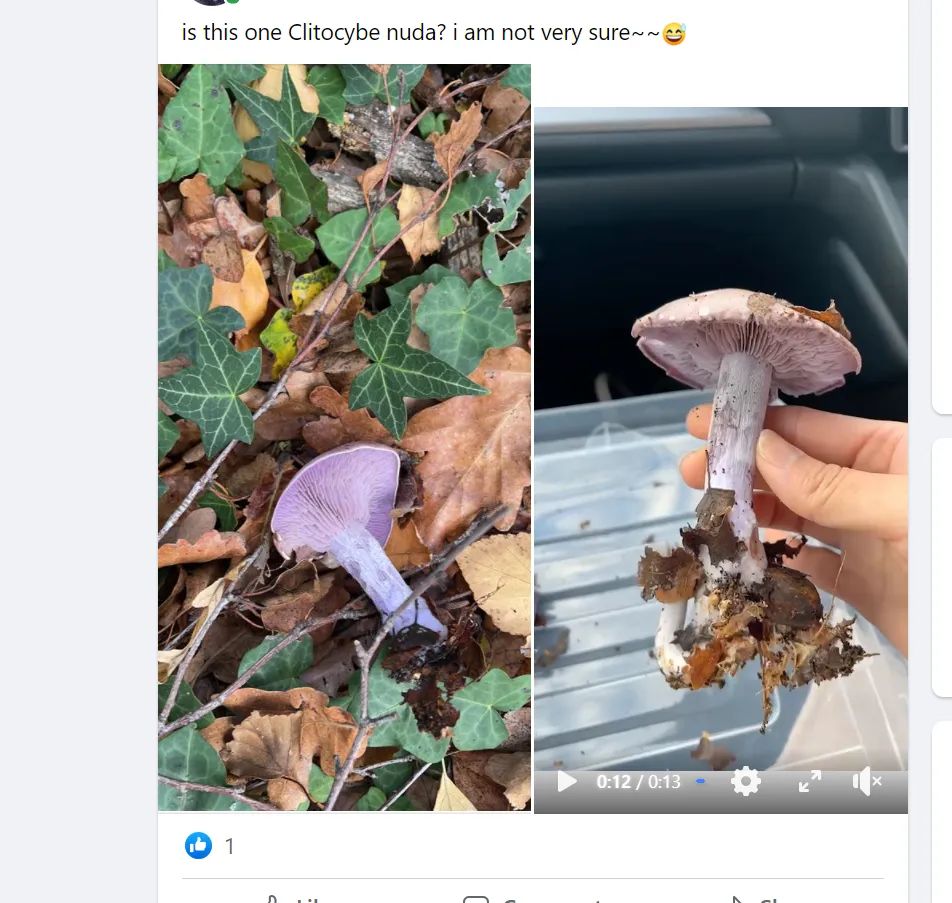
Task: Click the Share arrow icon
Action: coord(736,899)
